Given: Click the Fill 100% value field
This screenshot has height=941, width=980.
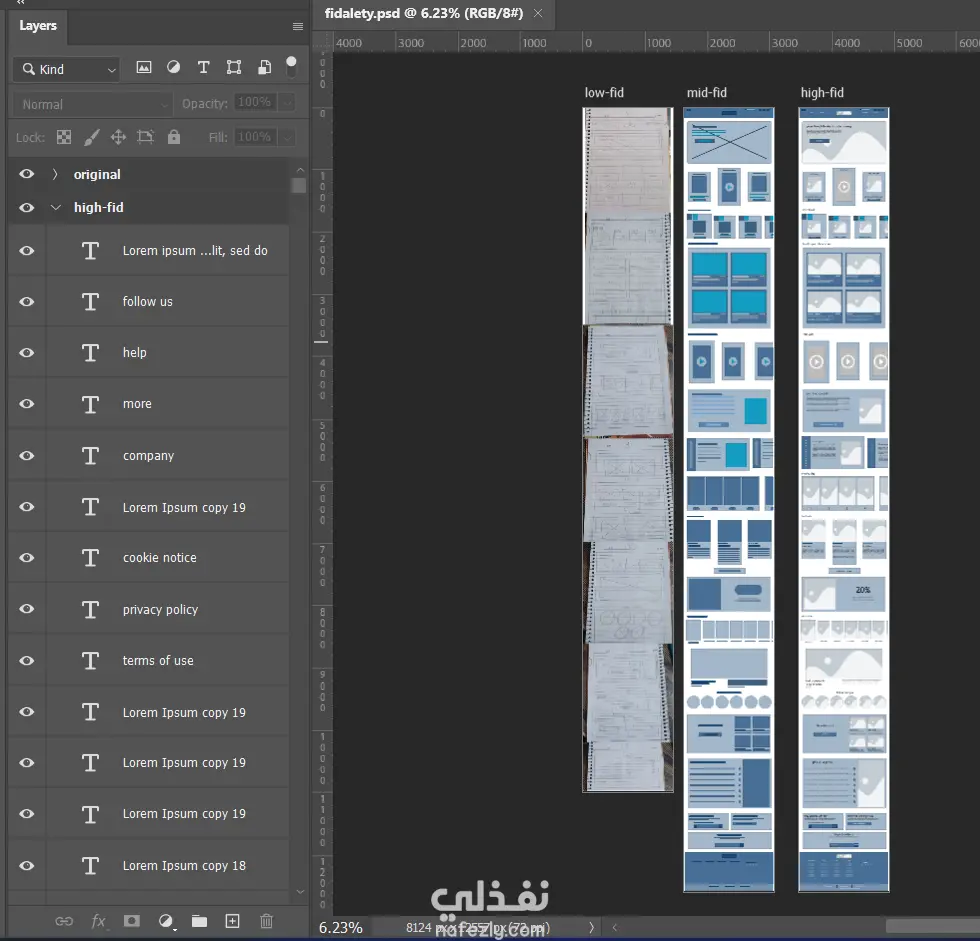Looking at the screenshot, I should click(255, 137).
